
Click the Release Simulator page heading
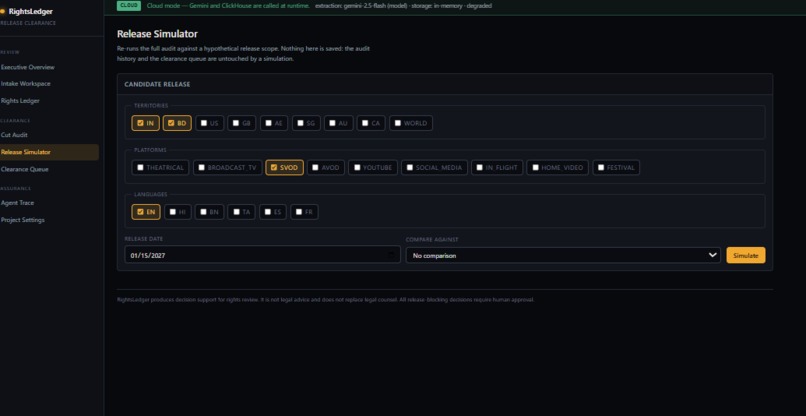pyautogui.click(x=157, y=34)
